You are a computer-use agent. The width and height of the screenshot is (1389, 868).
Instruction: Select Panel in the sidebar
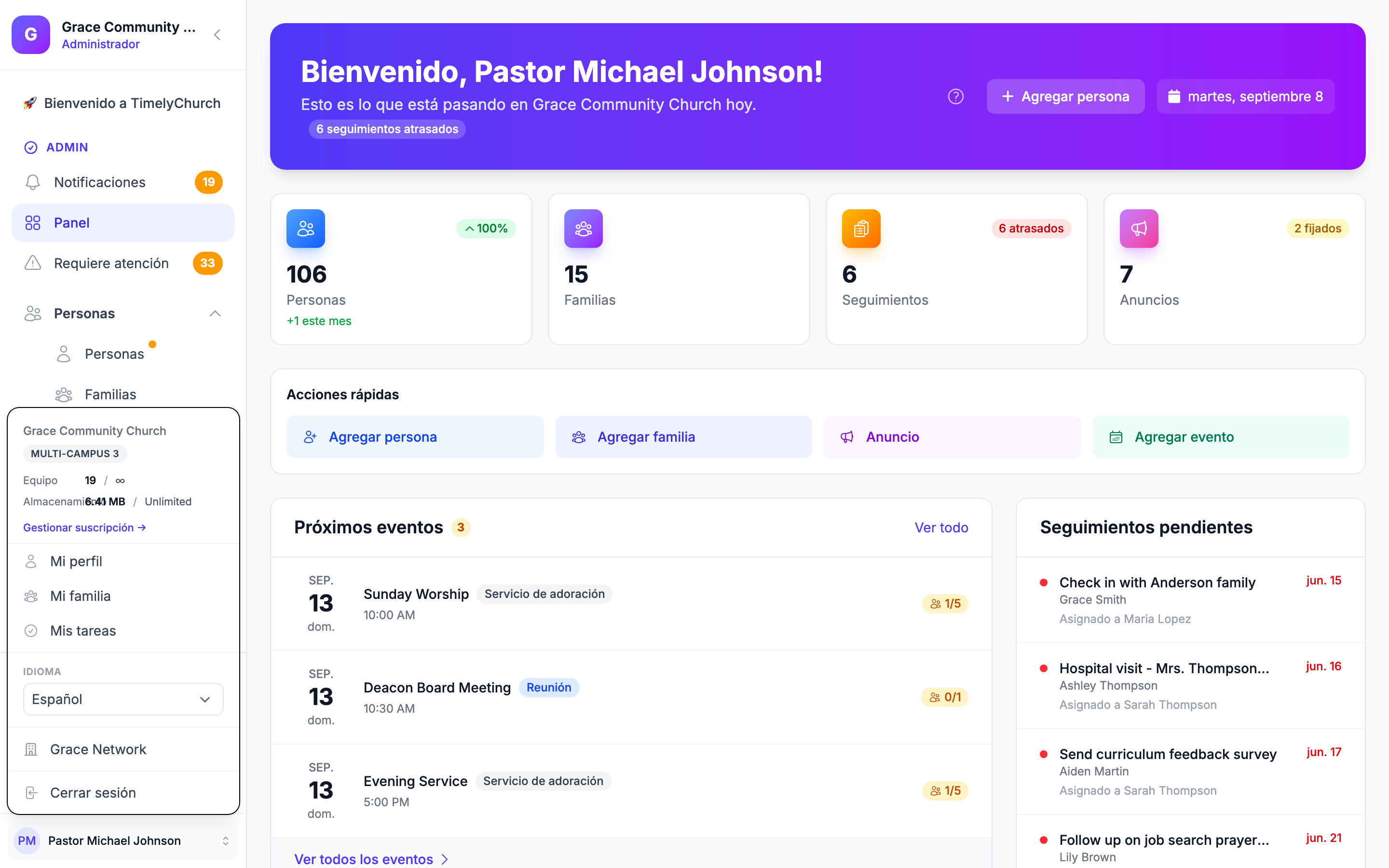point(123,223)
